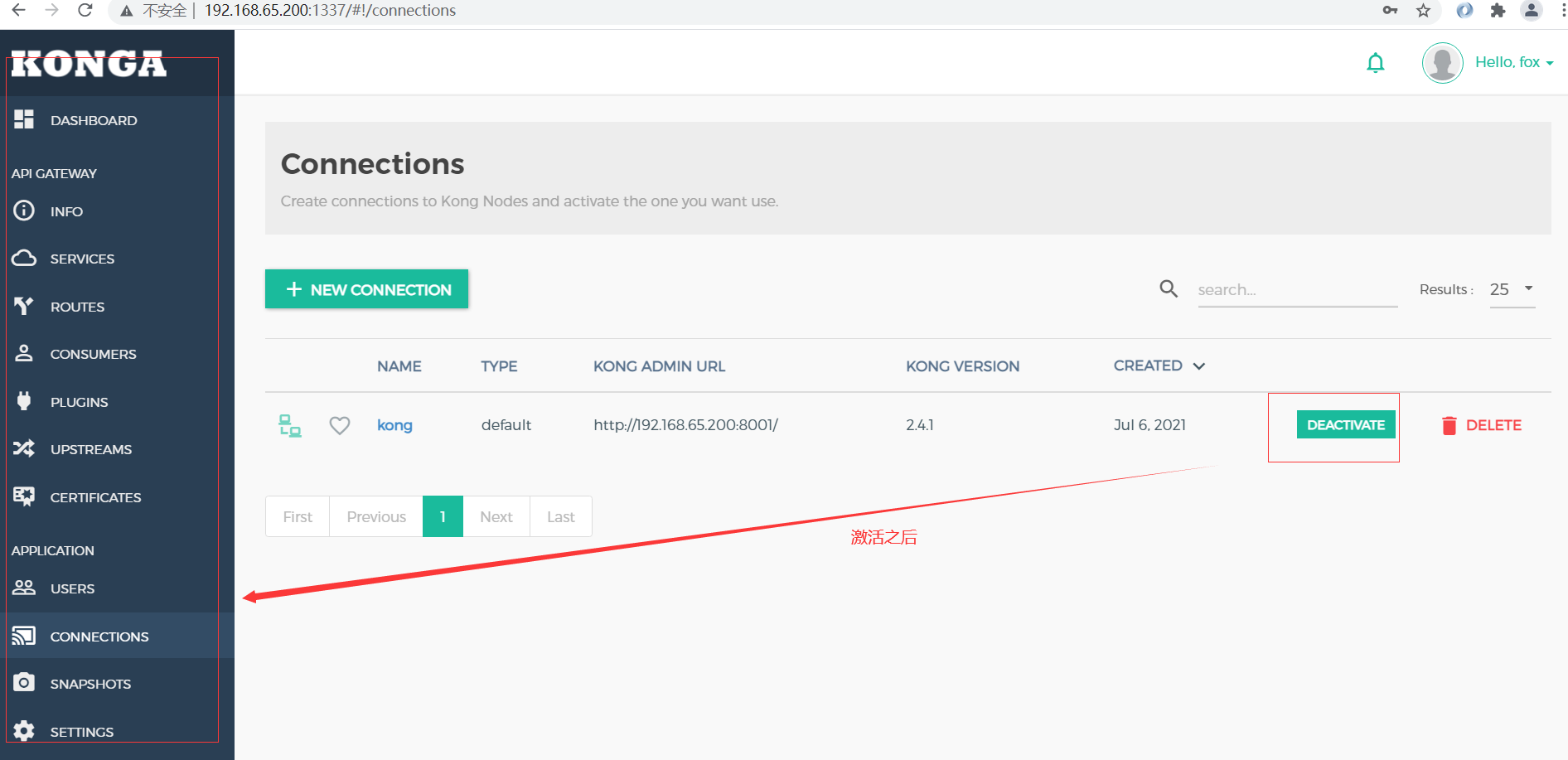The image size is (1568, 760).
Task: Open the INFO menu label
Action: [x=66, y=211]
